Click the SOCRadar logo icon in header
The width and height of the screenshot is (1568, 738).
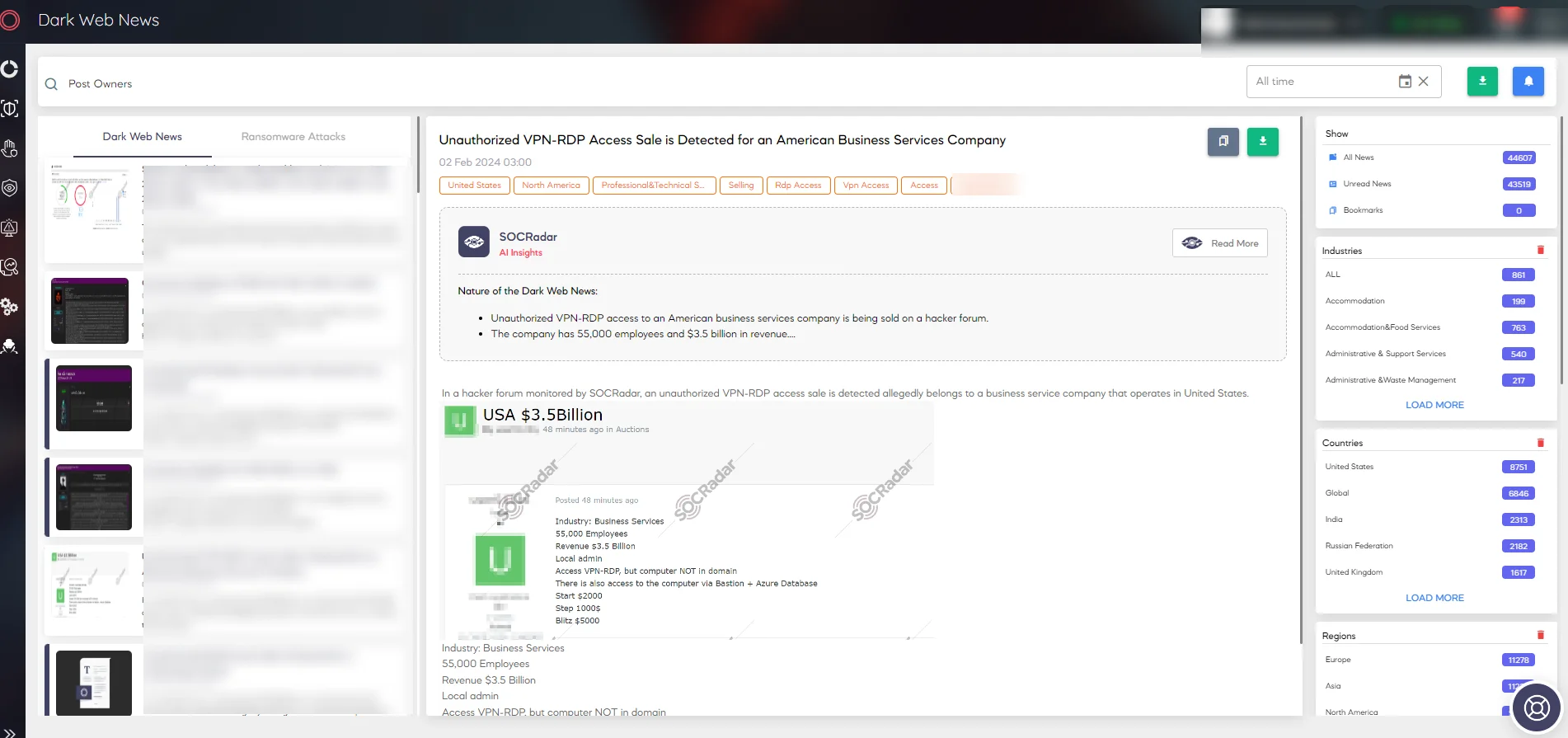coord(10,20)
